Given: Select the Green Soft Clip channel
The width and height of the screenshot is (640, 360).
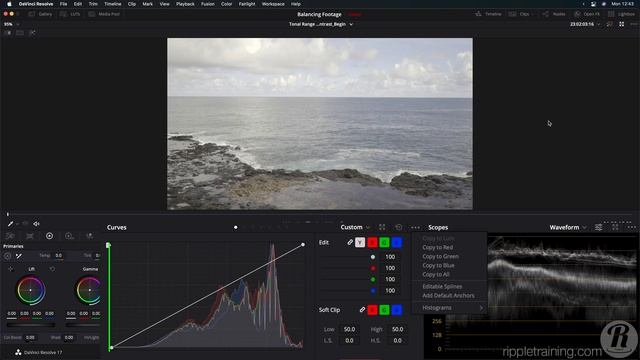Looking at the screenshot, I should click(384, 310).
